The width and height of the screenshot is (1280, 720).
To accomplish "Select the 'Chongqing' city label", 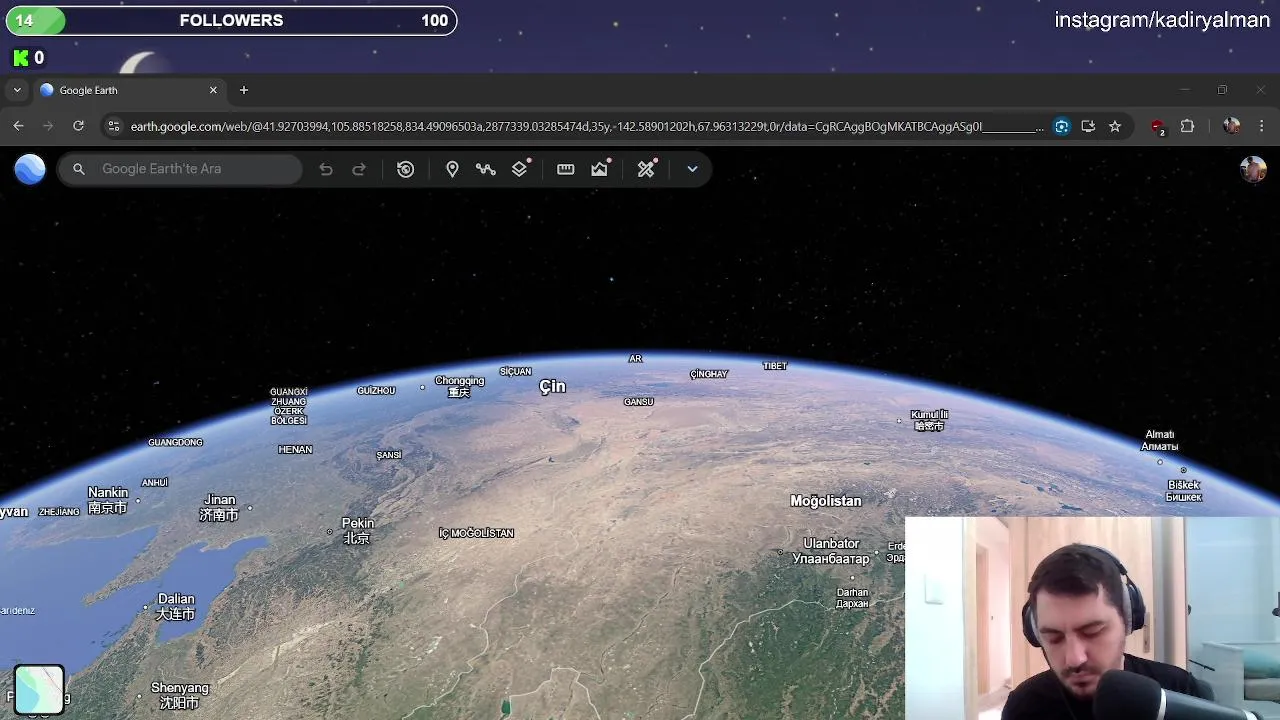I will click(x=459, y=386).
